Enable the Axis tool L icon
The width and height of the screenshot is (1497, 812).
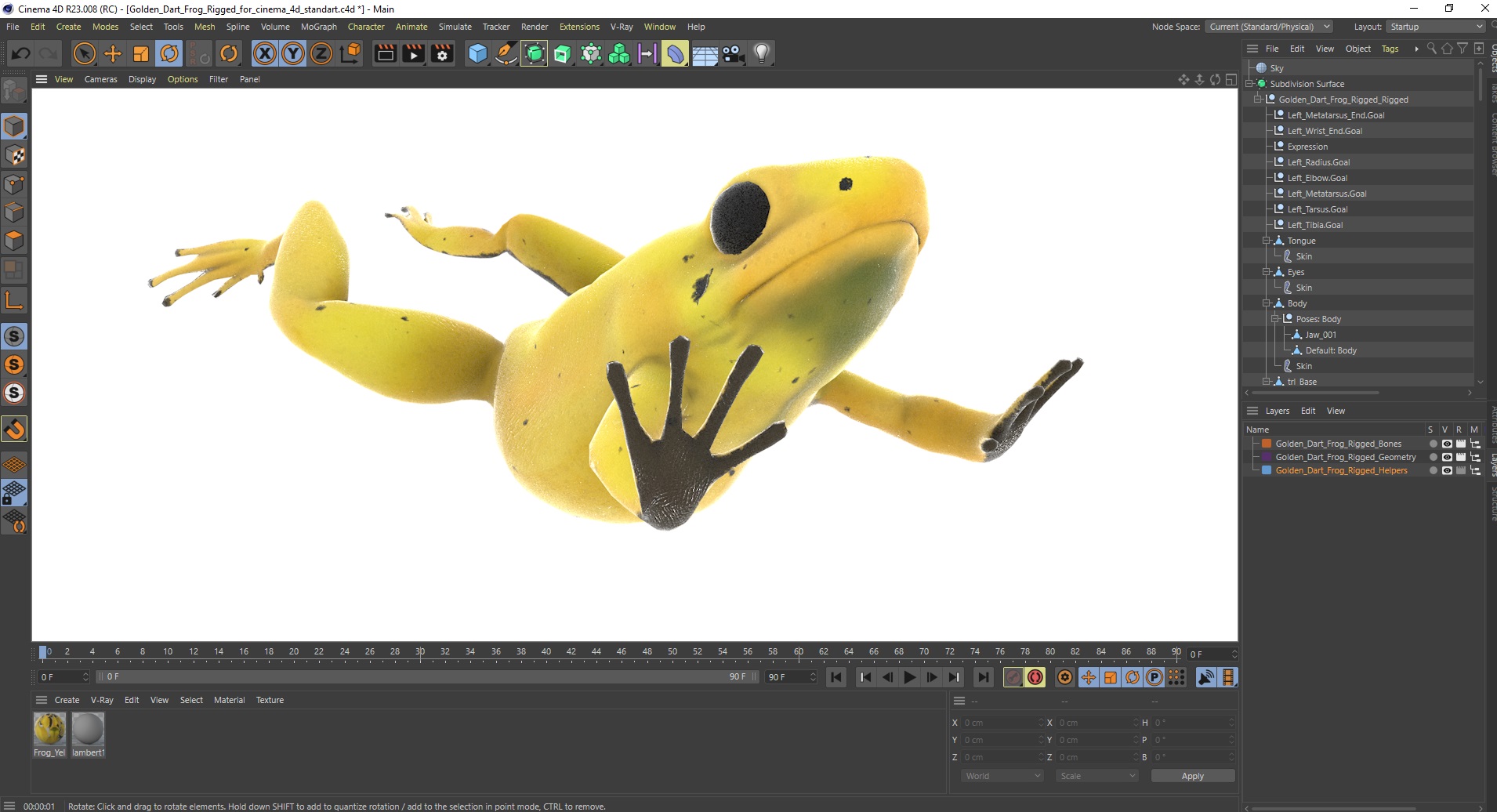pos(14,299)
